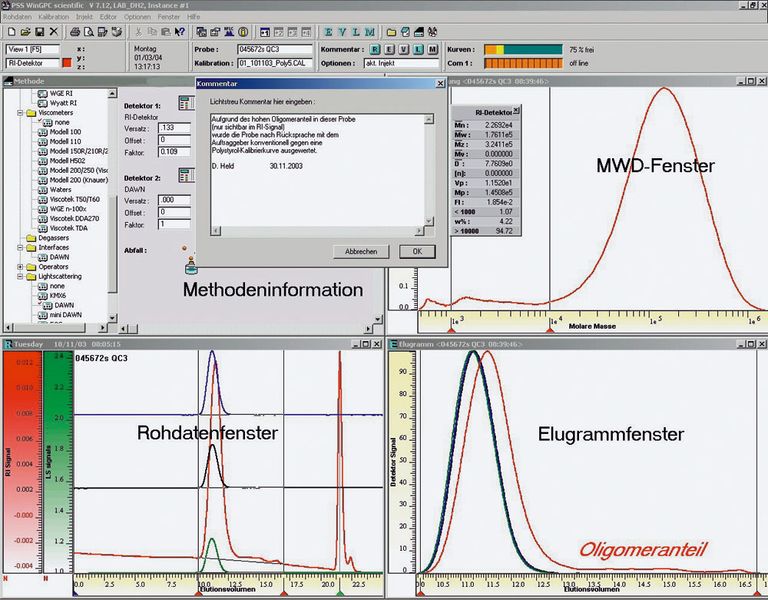Click the copy toolbar icon

coord(152,32)
